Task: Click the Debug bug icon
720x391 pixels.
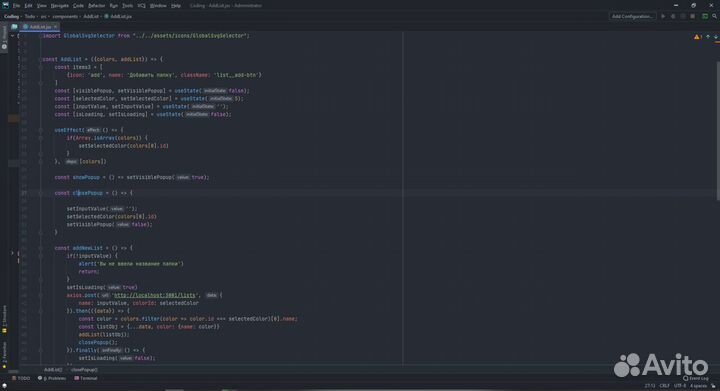Action: coord(673,16)
